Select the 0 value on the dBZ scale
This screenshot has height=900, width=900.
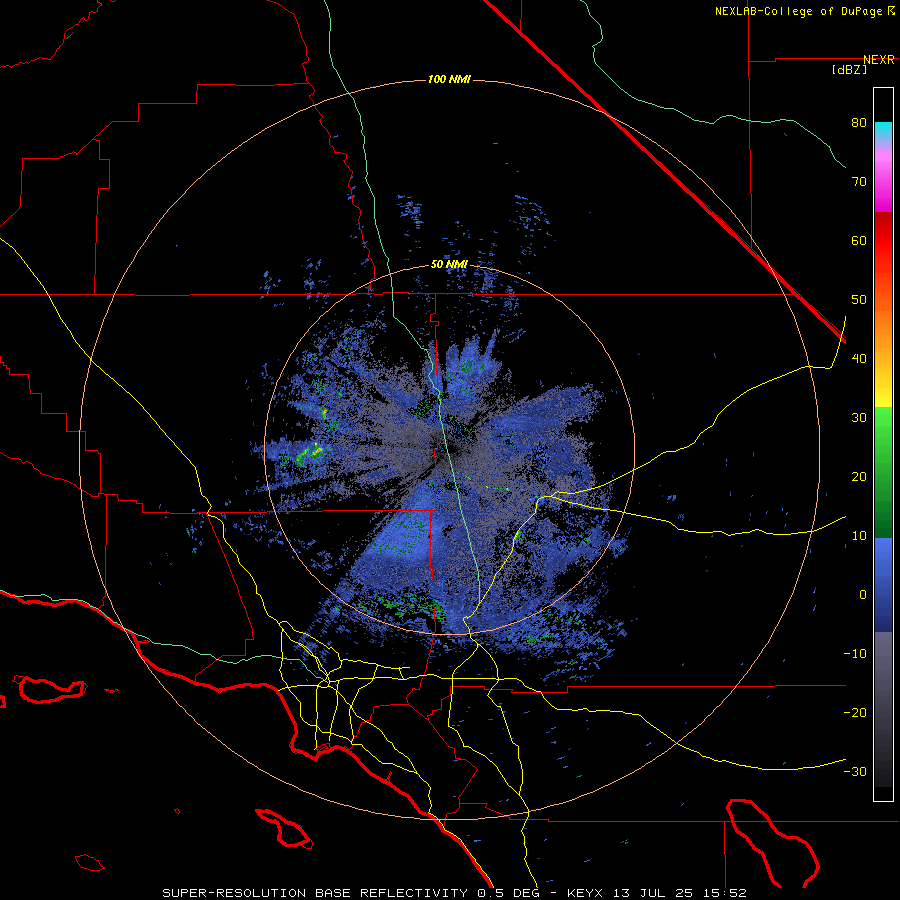tap(863, 596)
